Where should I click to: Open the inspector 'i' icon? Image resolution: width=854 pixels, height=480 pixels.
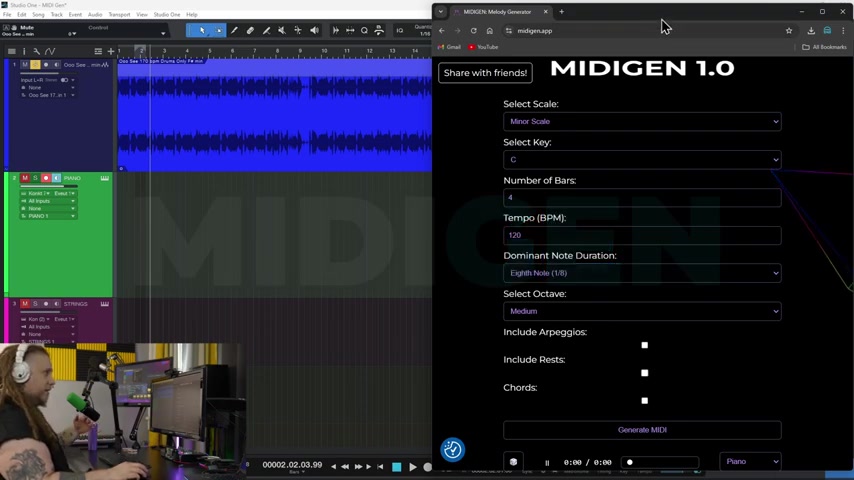click(24, 51)
